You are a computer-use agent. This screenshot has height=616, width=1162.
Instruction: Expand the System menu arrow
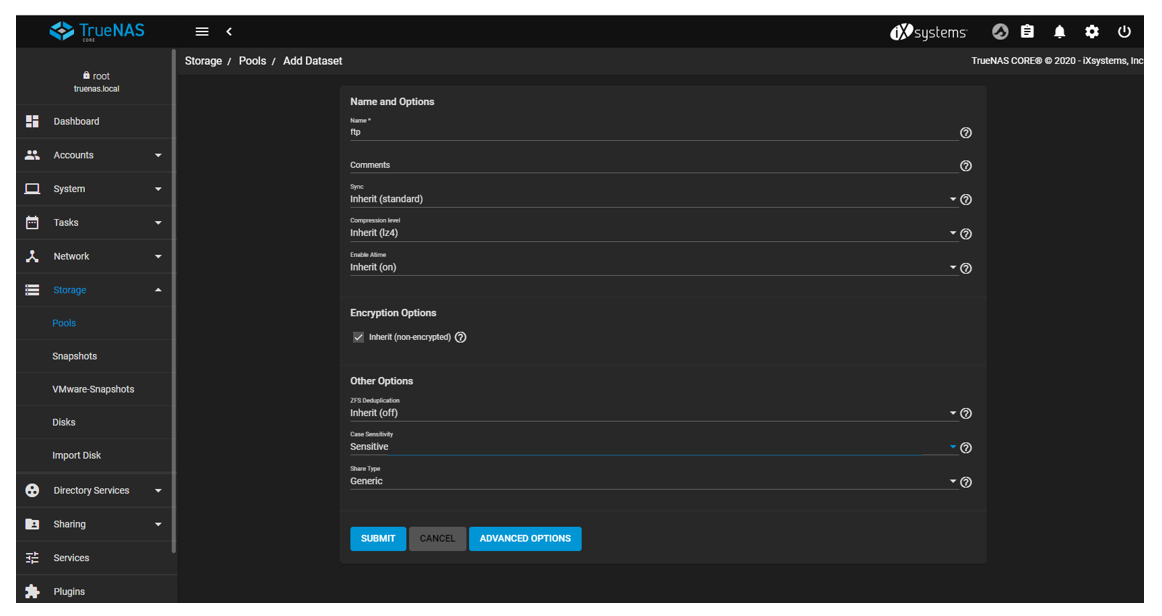(x=158, y=189)
